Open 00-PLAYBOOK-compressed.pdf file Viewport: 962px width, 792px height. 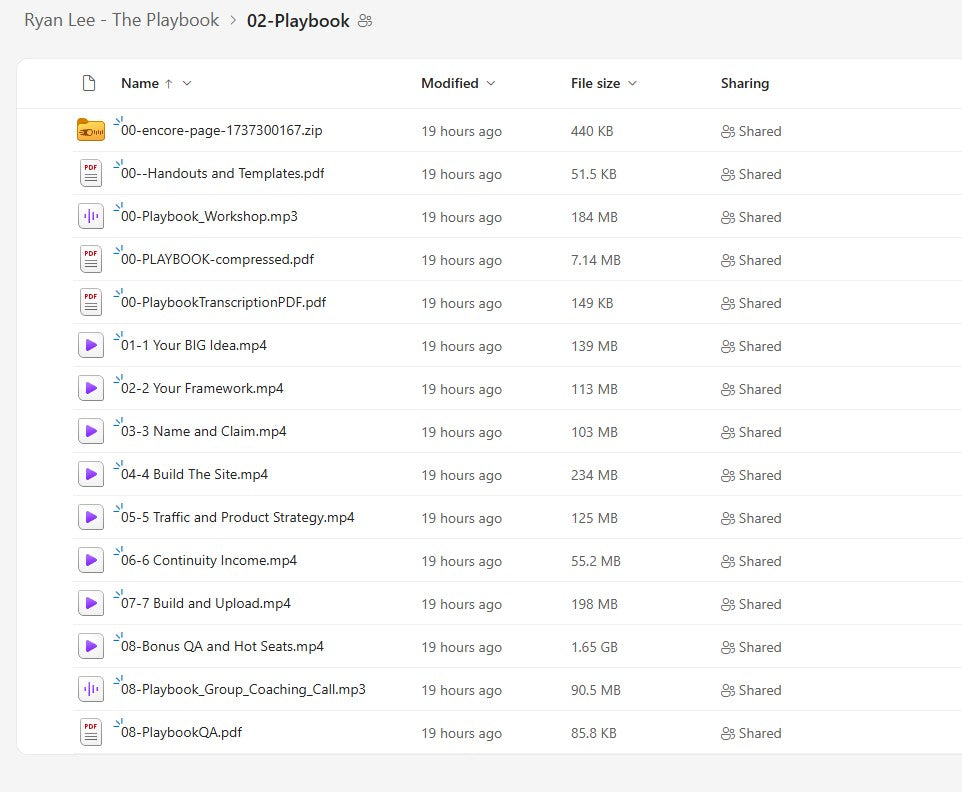[x=217, y=260]
